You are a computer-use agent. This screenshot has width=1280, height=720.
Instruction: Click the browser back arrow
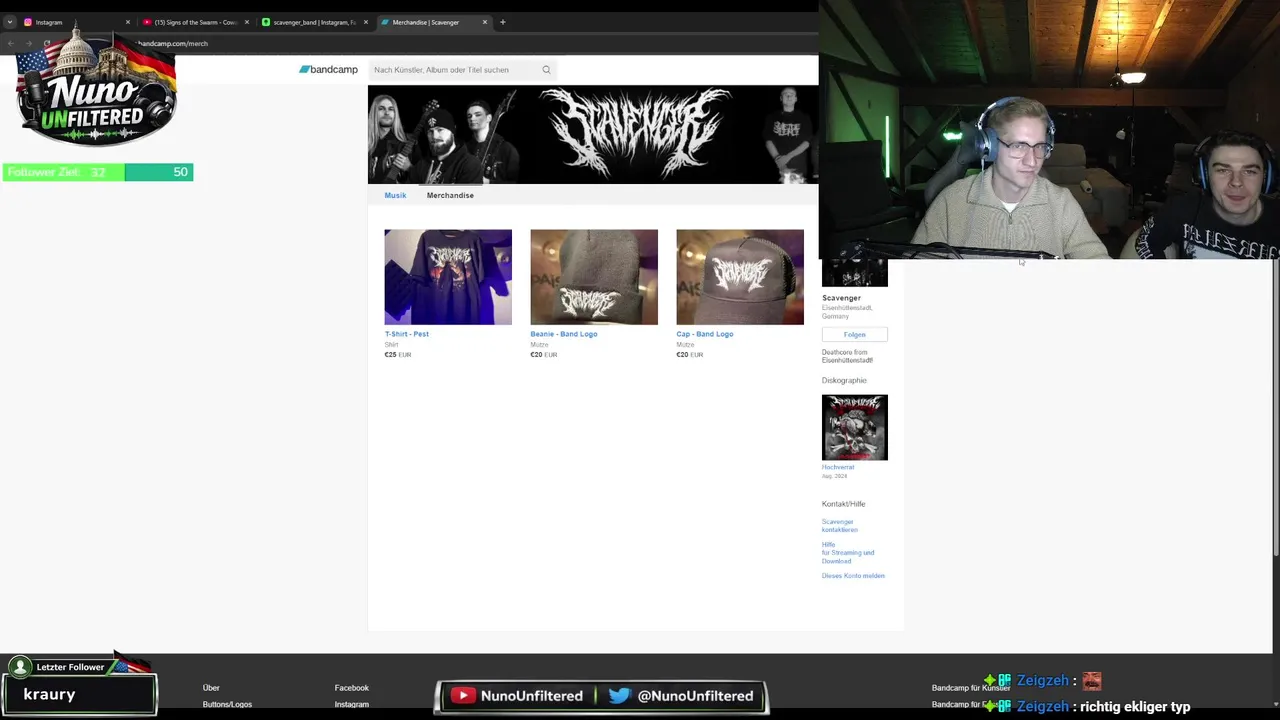(x=11, y=44)
